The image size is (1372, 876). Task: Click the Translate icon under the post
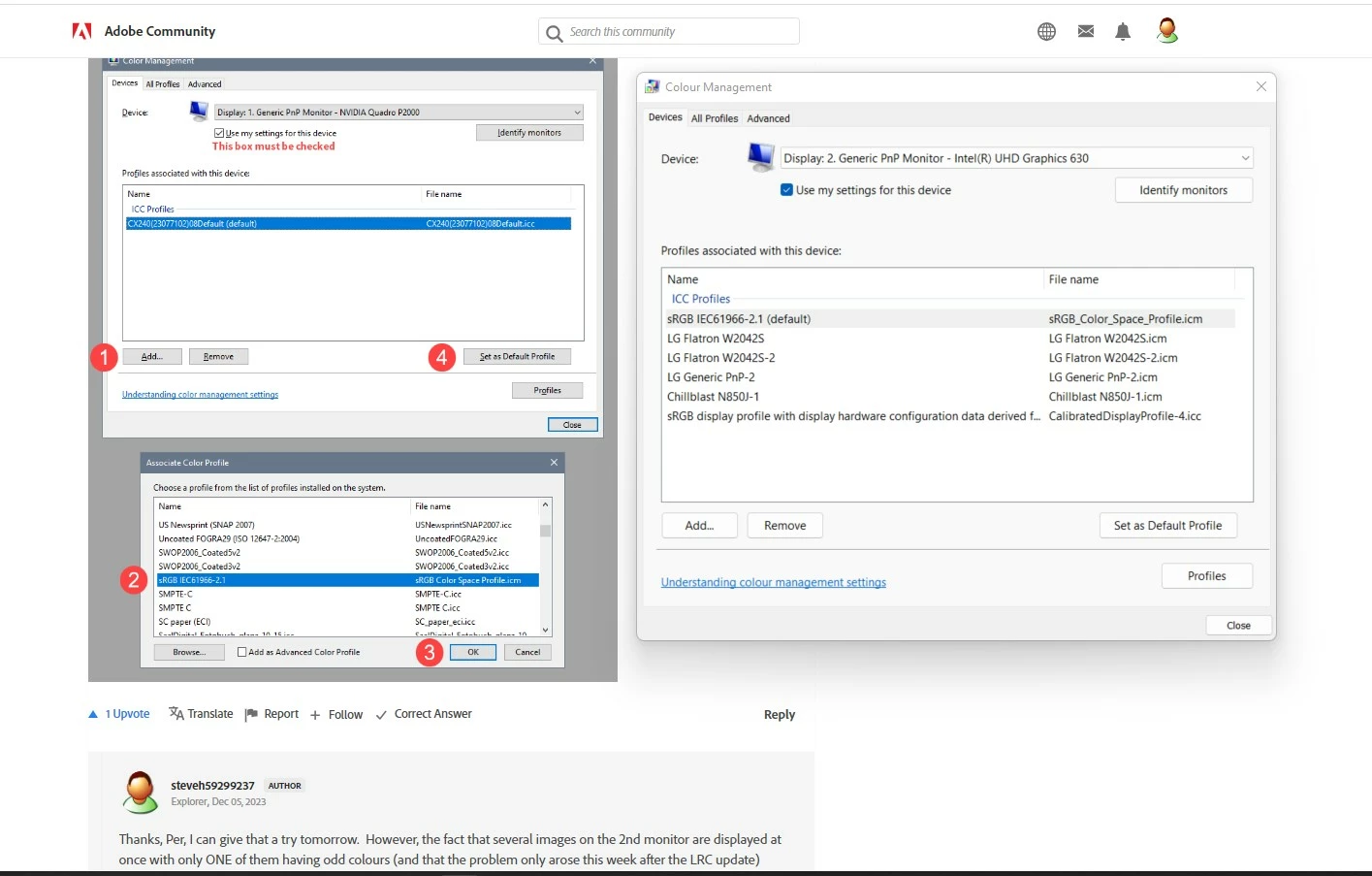[x=176, y=714]
